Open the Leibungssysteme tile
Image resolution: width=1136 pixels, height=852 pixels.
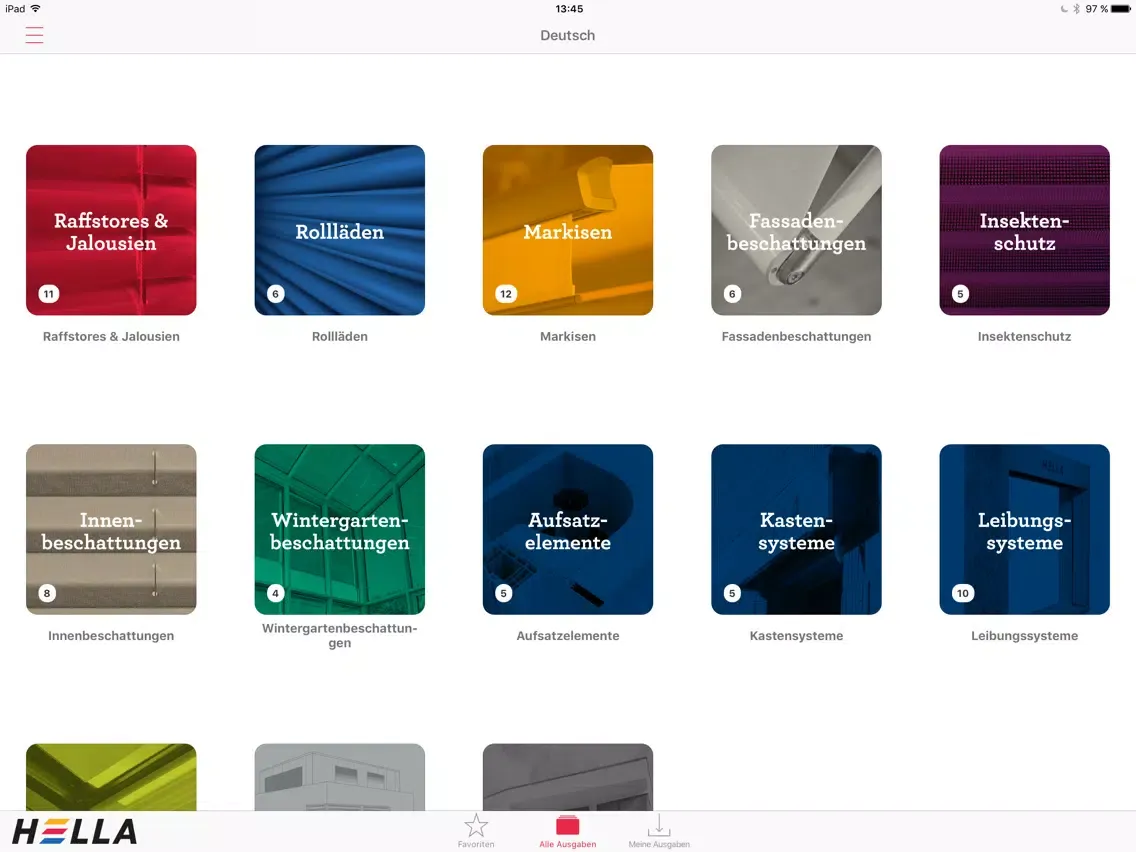tap(1024, 529)
